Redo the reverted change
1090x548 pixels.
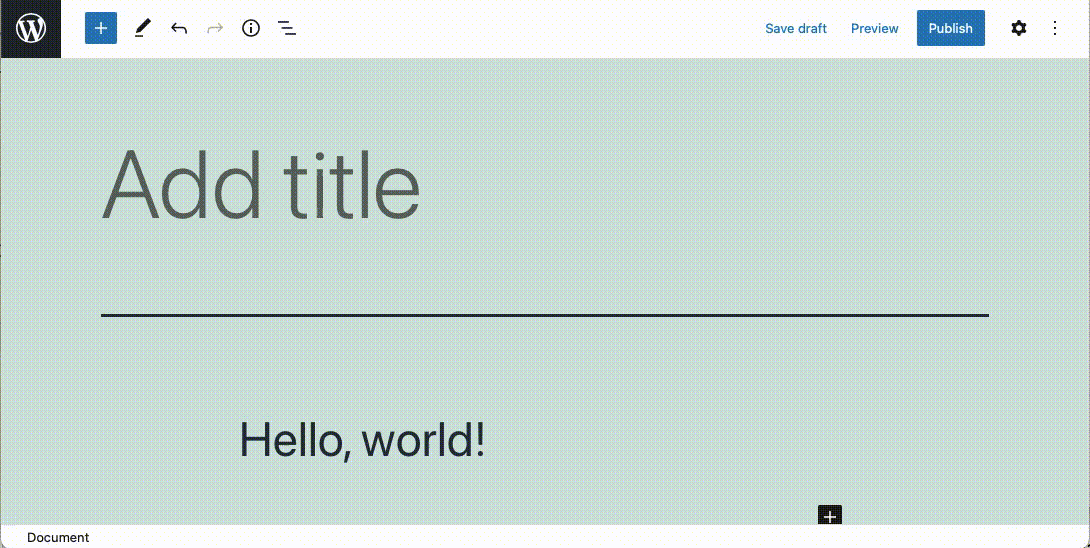pos(215,28)
